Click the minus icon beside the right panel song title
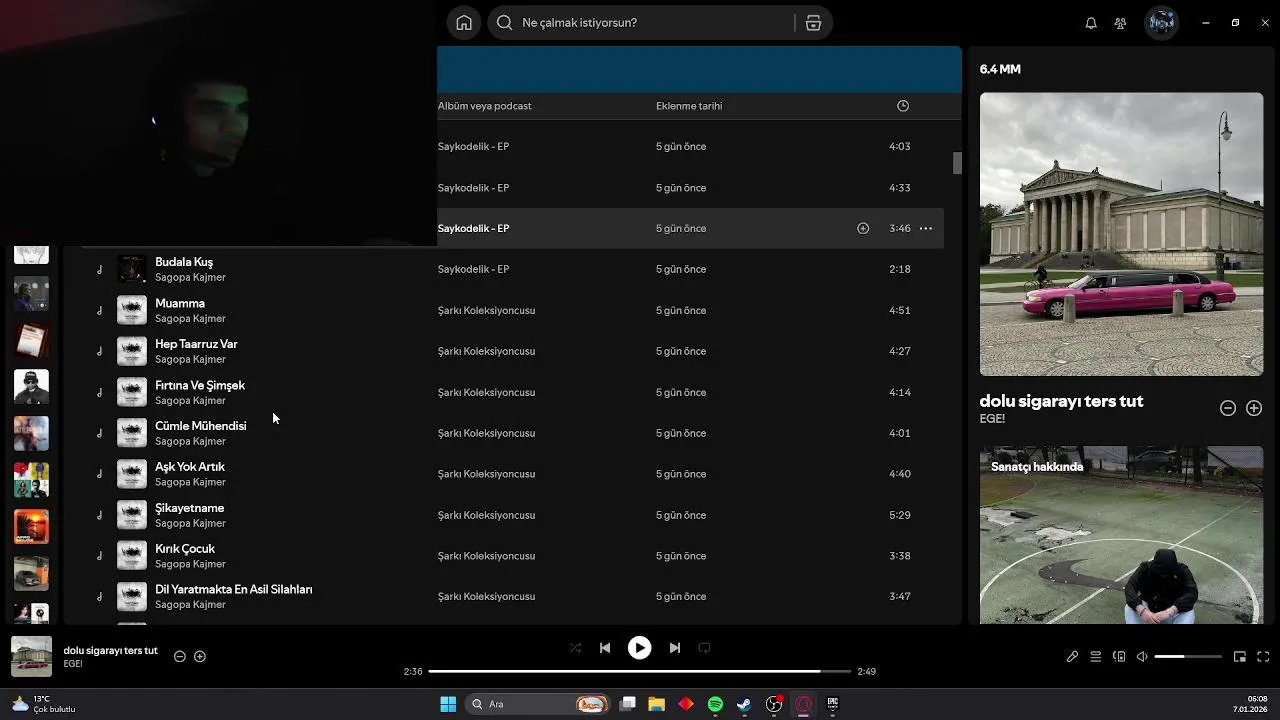The width and height of the screenshot is (1280, 720). pyautogui.click(x=1228, y=408)
